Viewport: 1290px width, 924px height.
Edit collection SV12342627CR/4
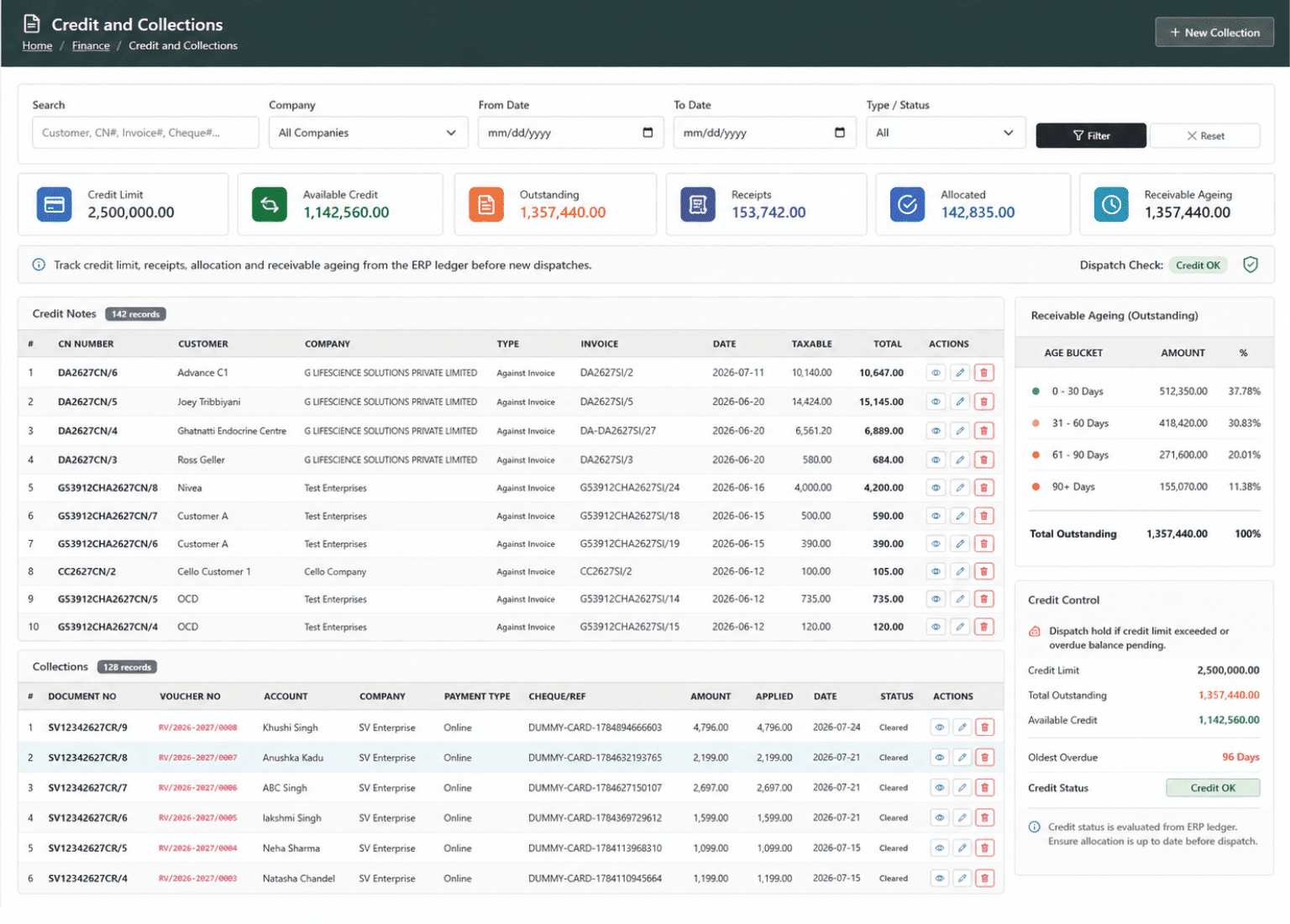[962, 879]
